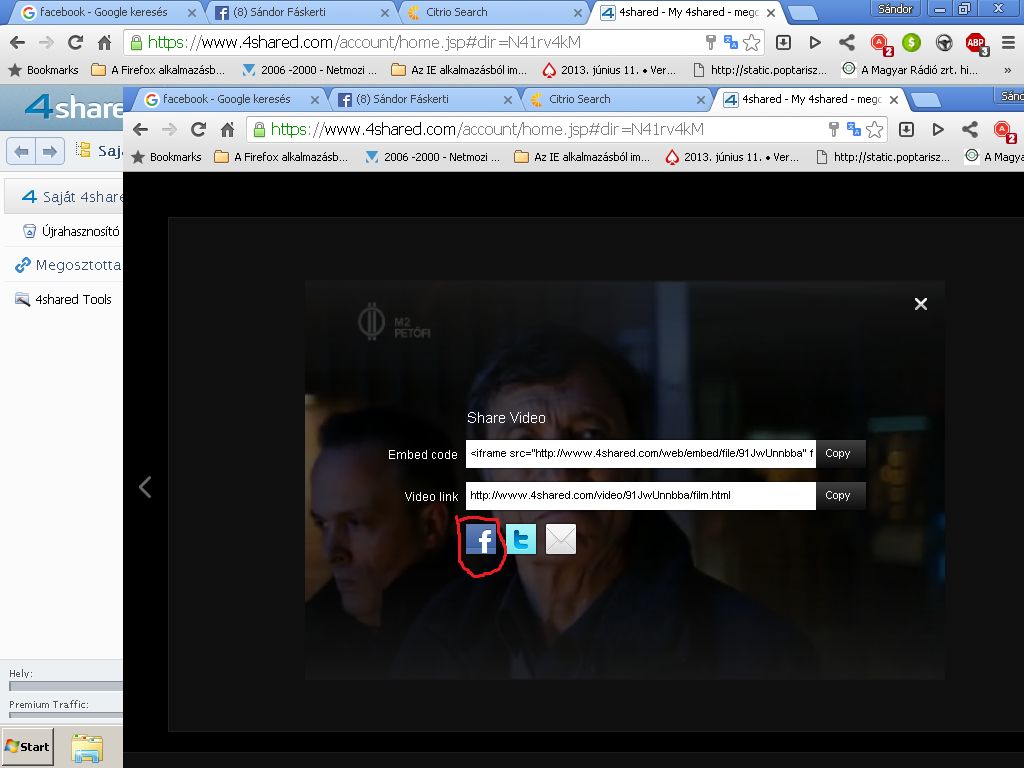Click the star in embedded screenshot address bar
The image size is (1024, 768).
coord(874,129)
